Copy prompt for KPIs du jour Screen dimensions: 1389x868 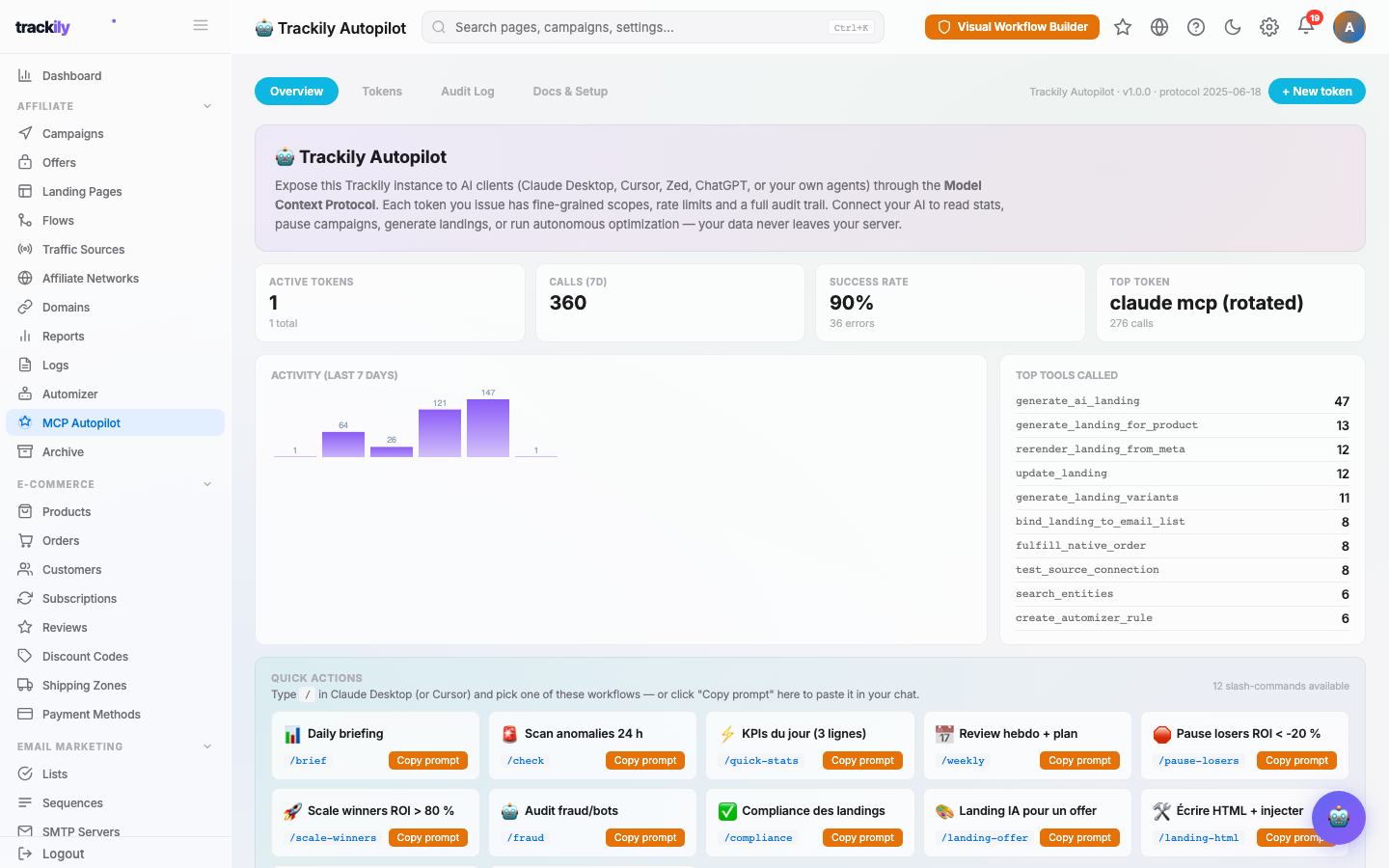tap(862, 760)
